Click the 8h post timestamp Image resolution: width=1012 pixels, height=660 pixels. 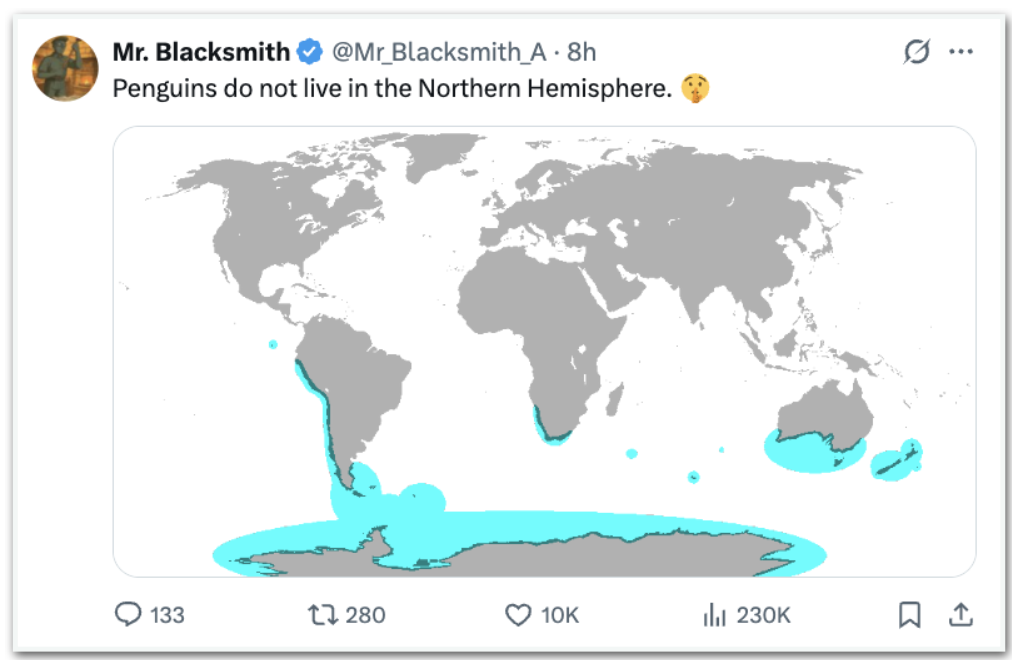582,52
